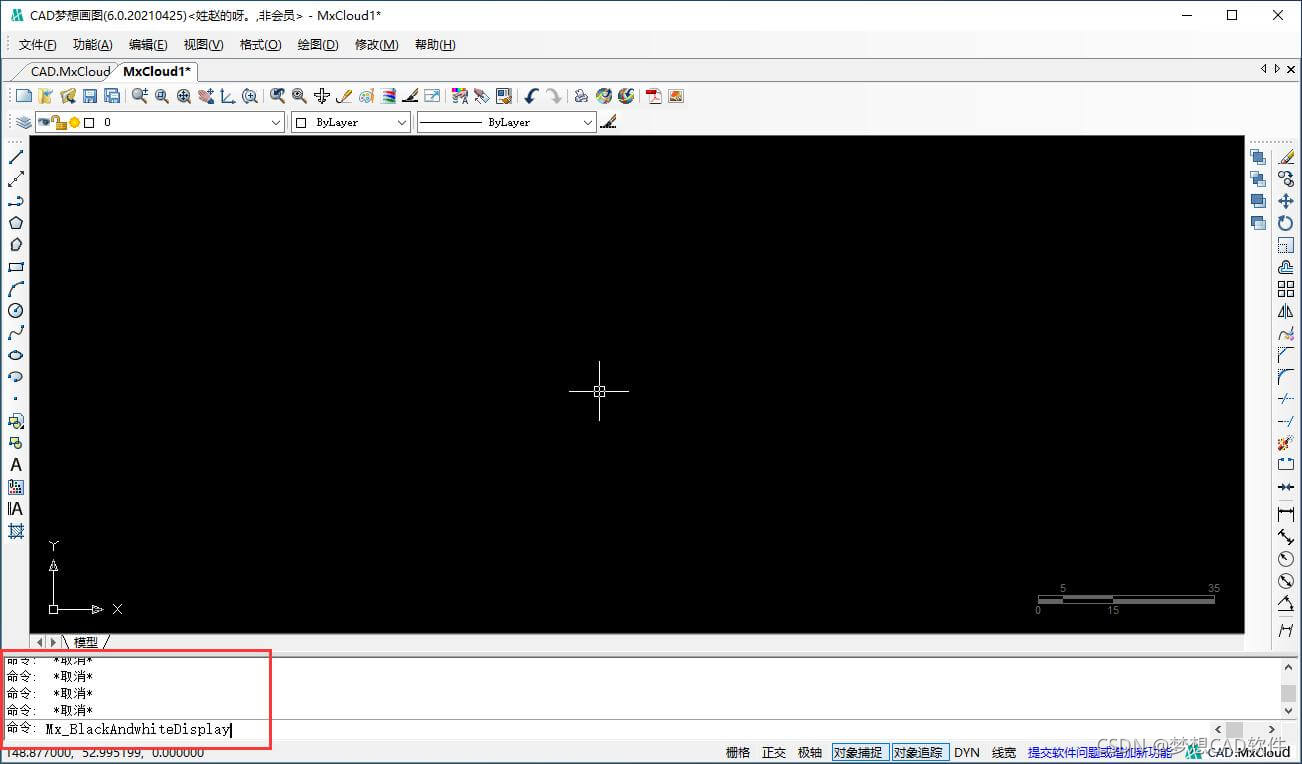This screenshot has height=764, width=1302.
Task: Toggle 对象追踪 object tracking
Action: point(918,752)
